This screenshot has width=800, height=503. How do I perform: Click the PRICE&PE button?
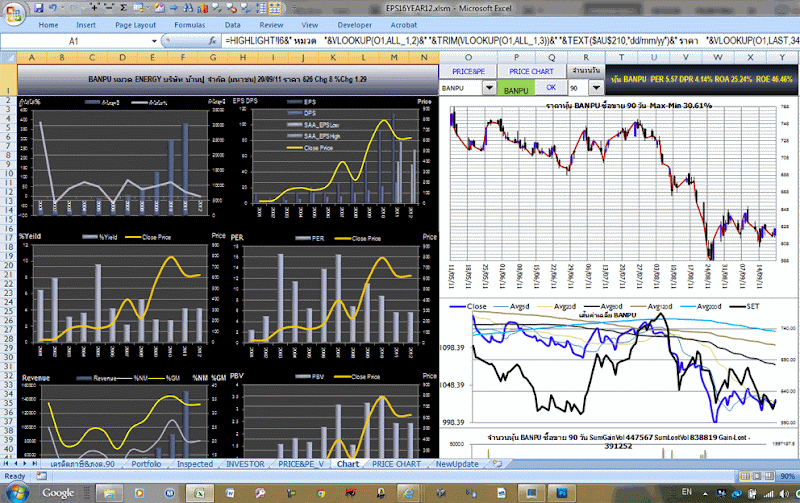tap(468, 71)
